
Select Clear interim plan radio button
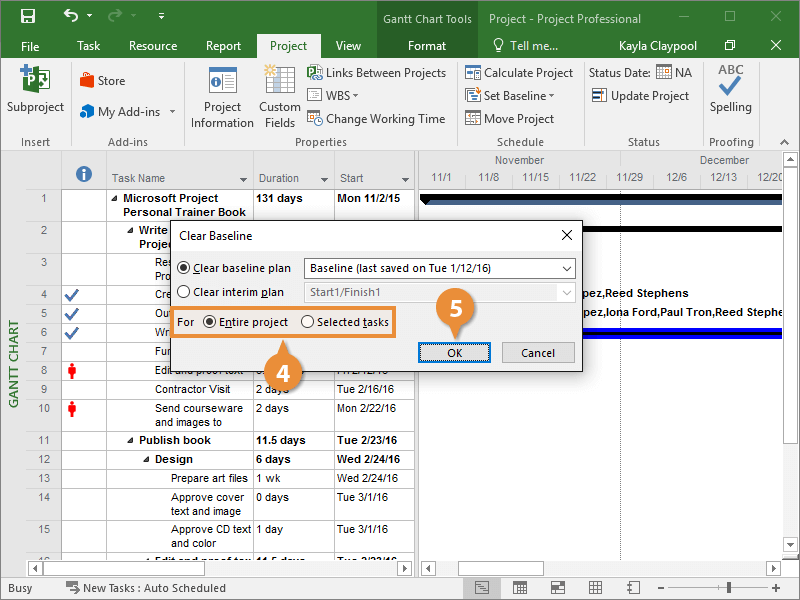tap(184, 292)
